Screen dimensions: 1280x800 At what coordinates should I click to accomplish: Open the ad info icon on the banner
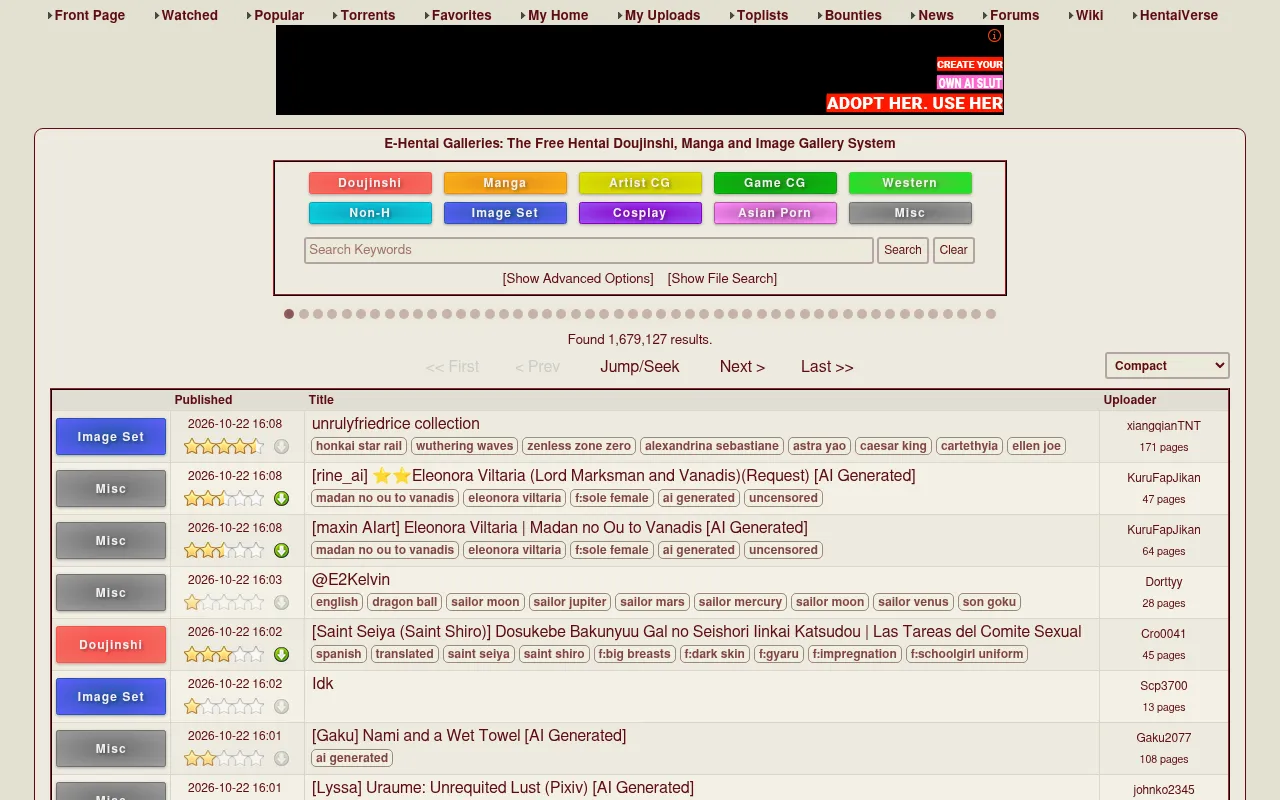[994, 36]
